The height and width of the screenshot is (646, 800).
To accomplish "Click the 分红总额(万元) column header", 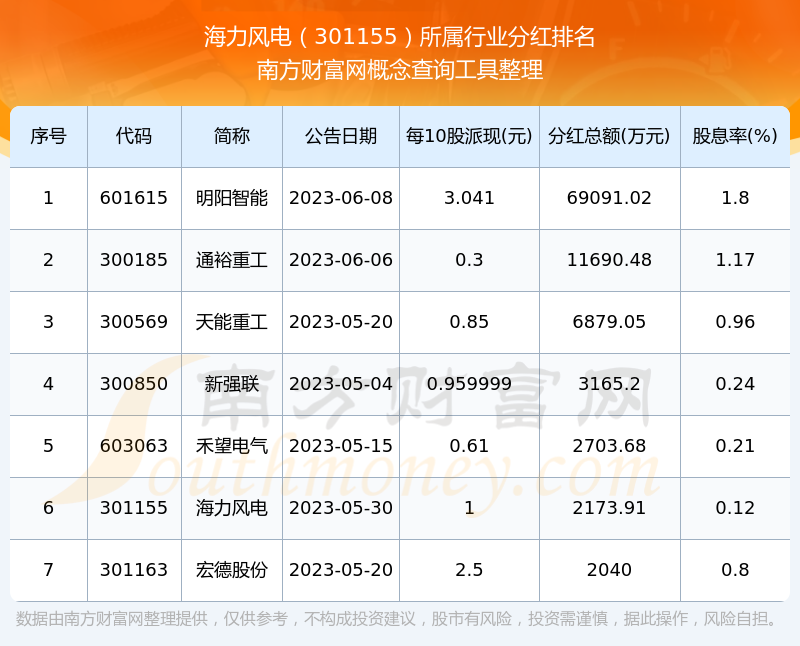I will 609,136.
